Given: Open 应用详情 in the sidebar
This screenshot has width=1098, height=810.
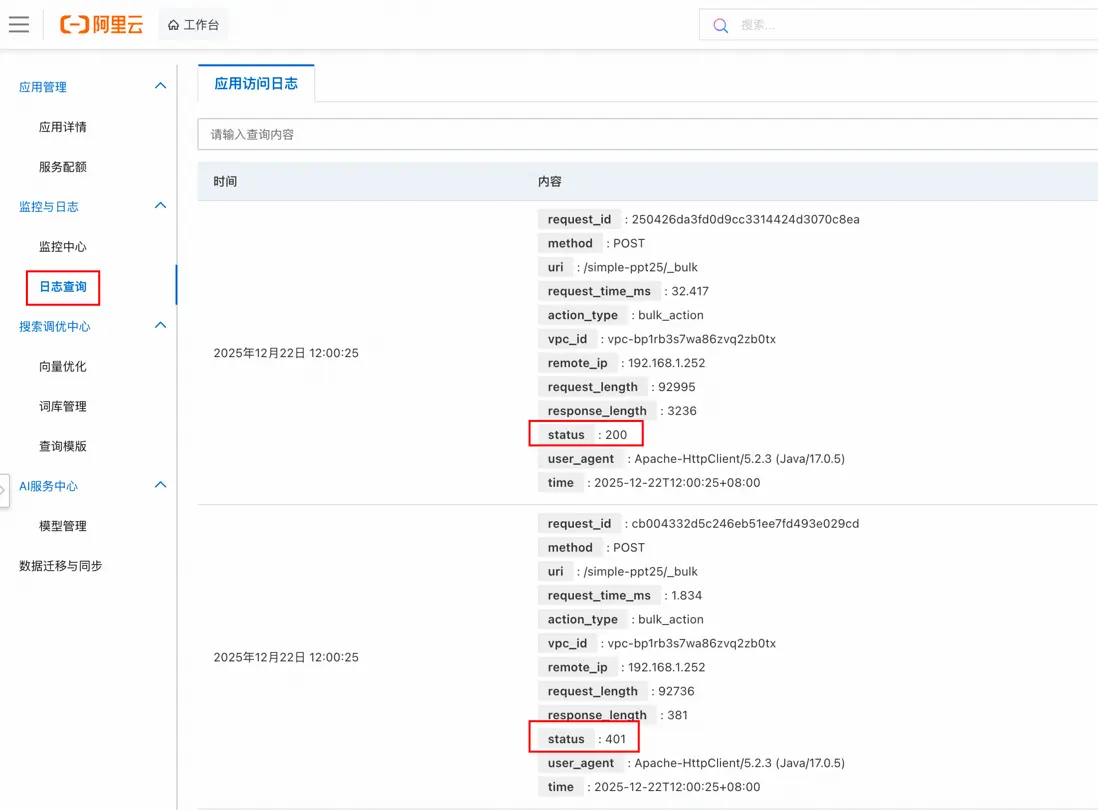Looking at the screenshot, I should click(63, 127).
